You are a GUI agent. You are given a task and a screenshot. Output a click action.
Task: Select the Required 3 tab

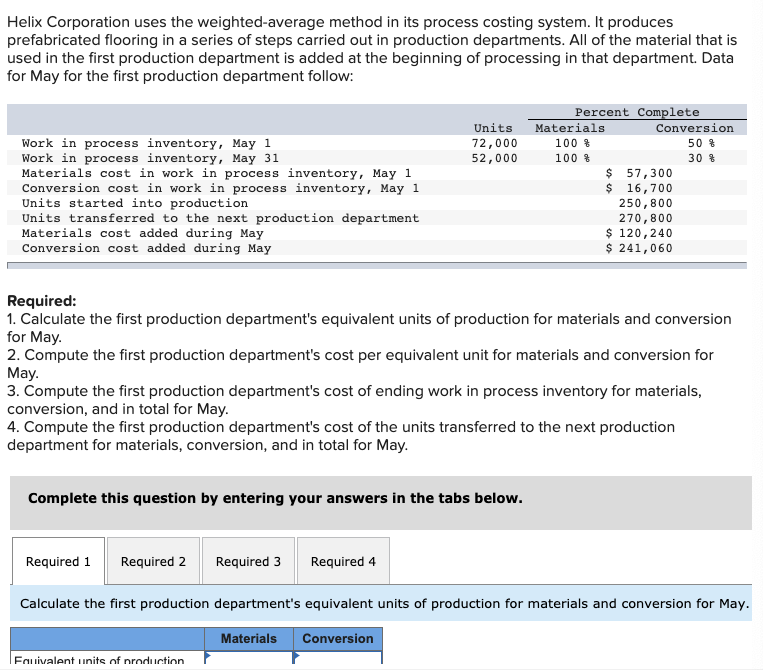pyautogui.click(x=248, y=561)
